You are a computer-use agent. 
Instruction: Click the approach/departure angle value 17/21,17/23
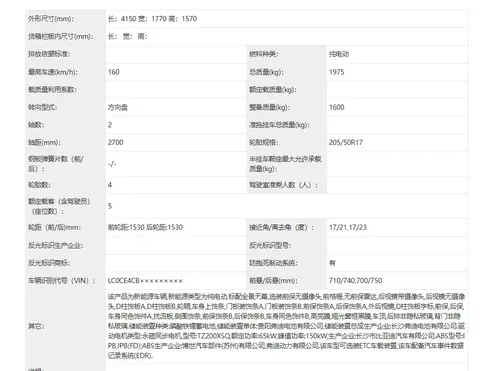pyautogui.click(x=348, y=227)
